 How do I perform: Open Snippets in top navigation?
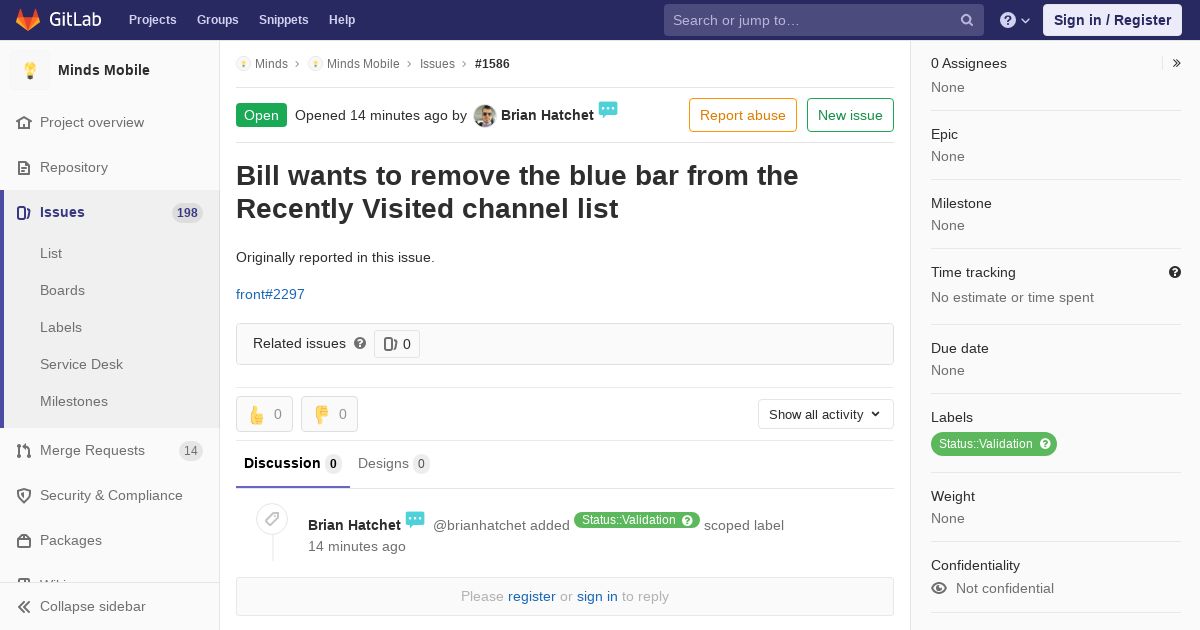(x=283, y=20)
